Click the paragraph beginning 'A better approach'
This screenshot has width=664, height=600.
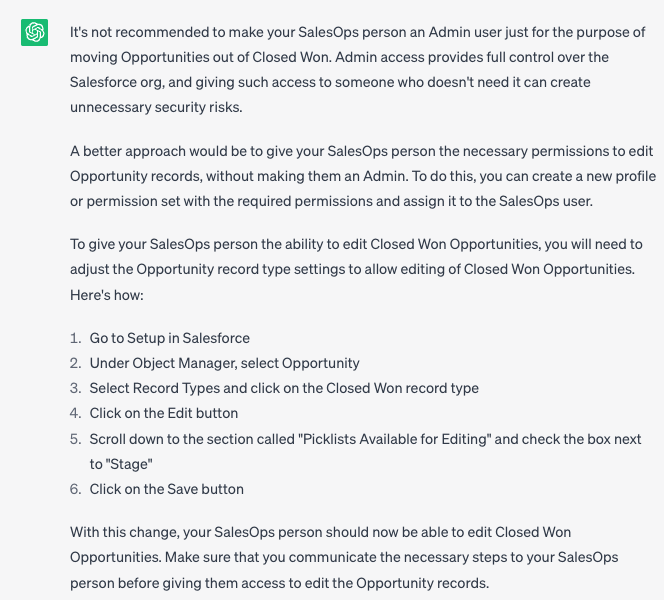coord(363,176)
